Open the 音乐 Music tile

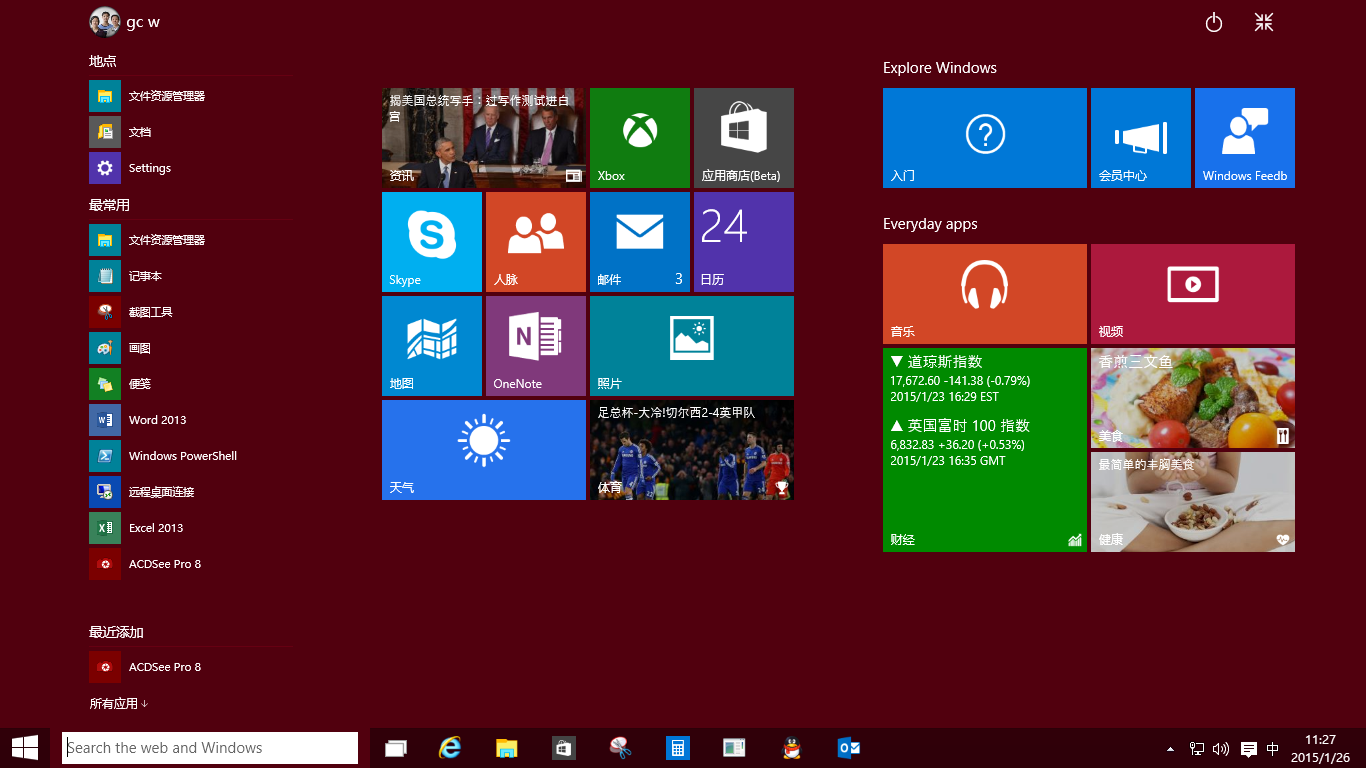tap(985, 294)
